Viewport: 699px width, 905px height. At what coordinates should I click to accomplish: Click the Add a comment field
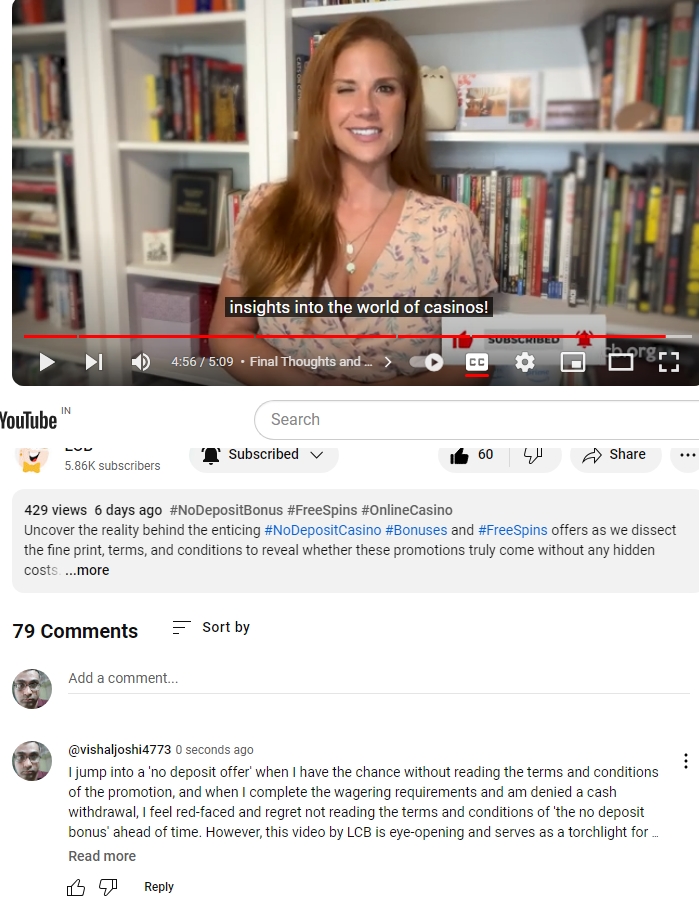[379, 678]
